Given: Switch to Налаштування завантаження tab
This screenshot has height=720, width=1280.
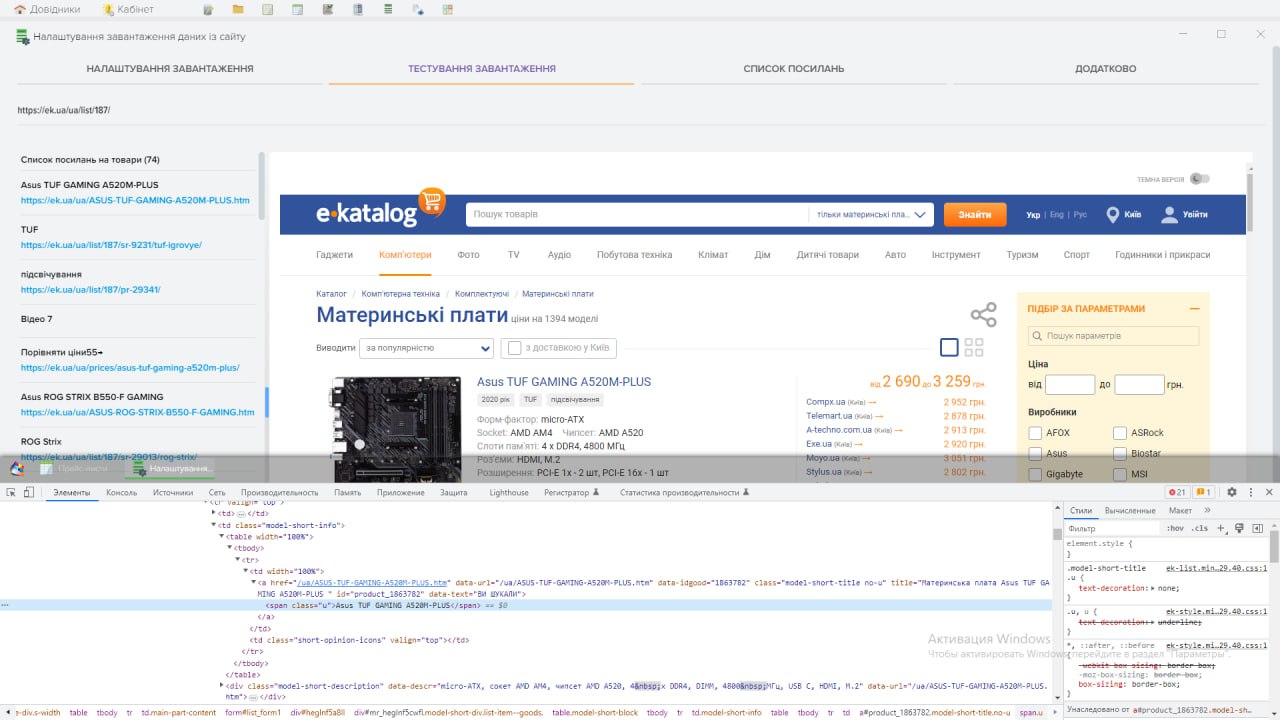Looking at the screenshot, I should (x=170, y=69).
